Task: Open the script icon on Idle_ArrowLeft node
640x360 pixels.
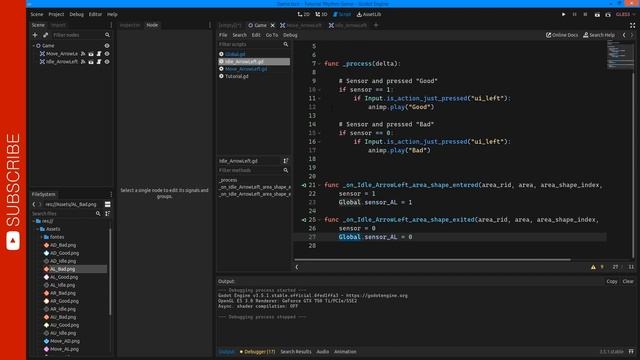Action: 99,62
